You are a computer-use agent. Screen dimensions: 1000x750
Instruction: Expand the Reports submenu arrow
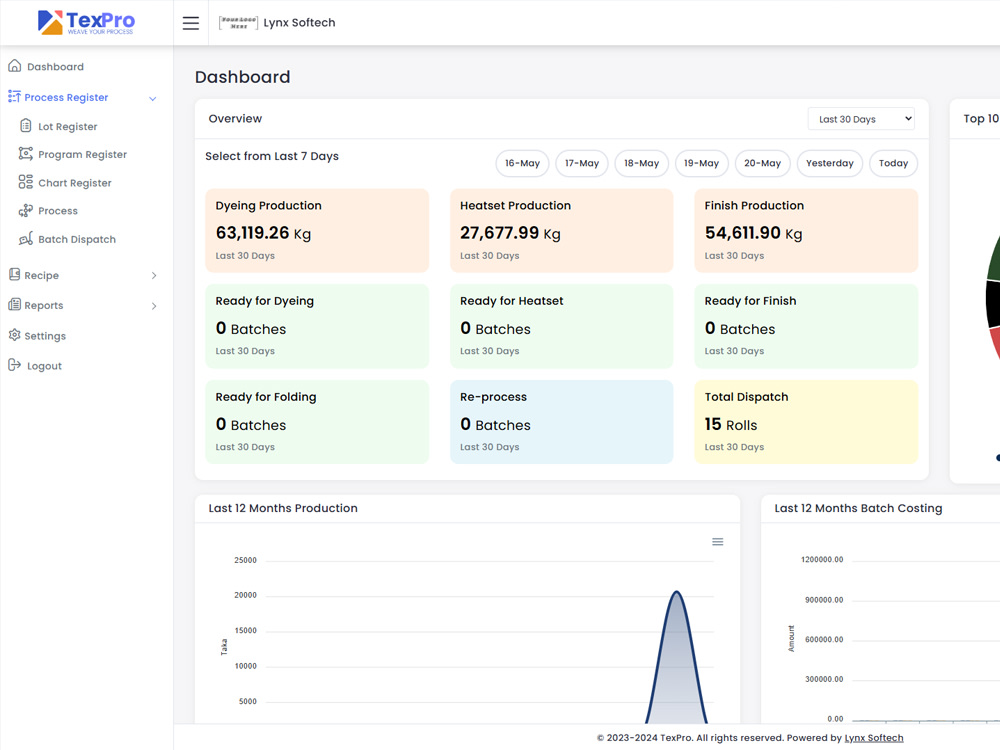click(x=154, y=306)
